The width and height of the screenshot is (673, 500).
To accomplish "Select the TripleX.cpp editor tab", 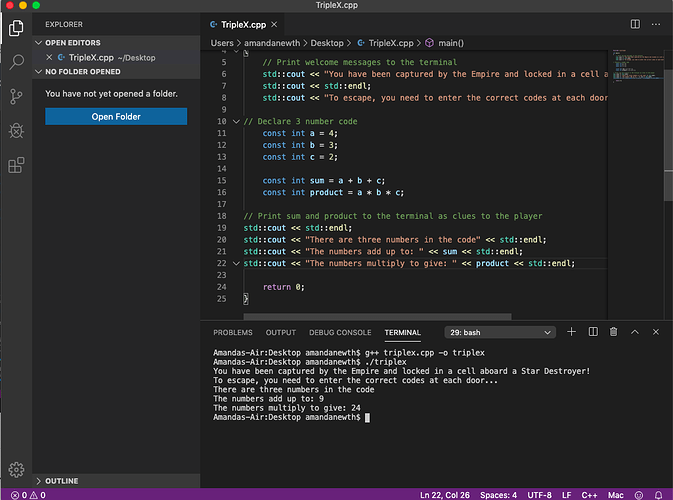I will pos(243,24).
